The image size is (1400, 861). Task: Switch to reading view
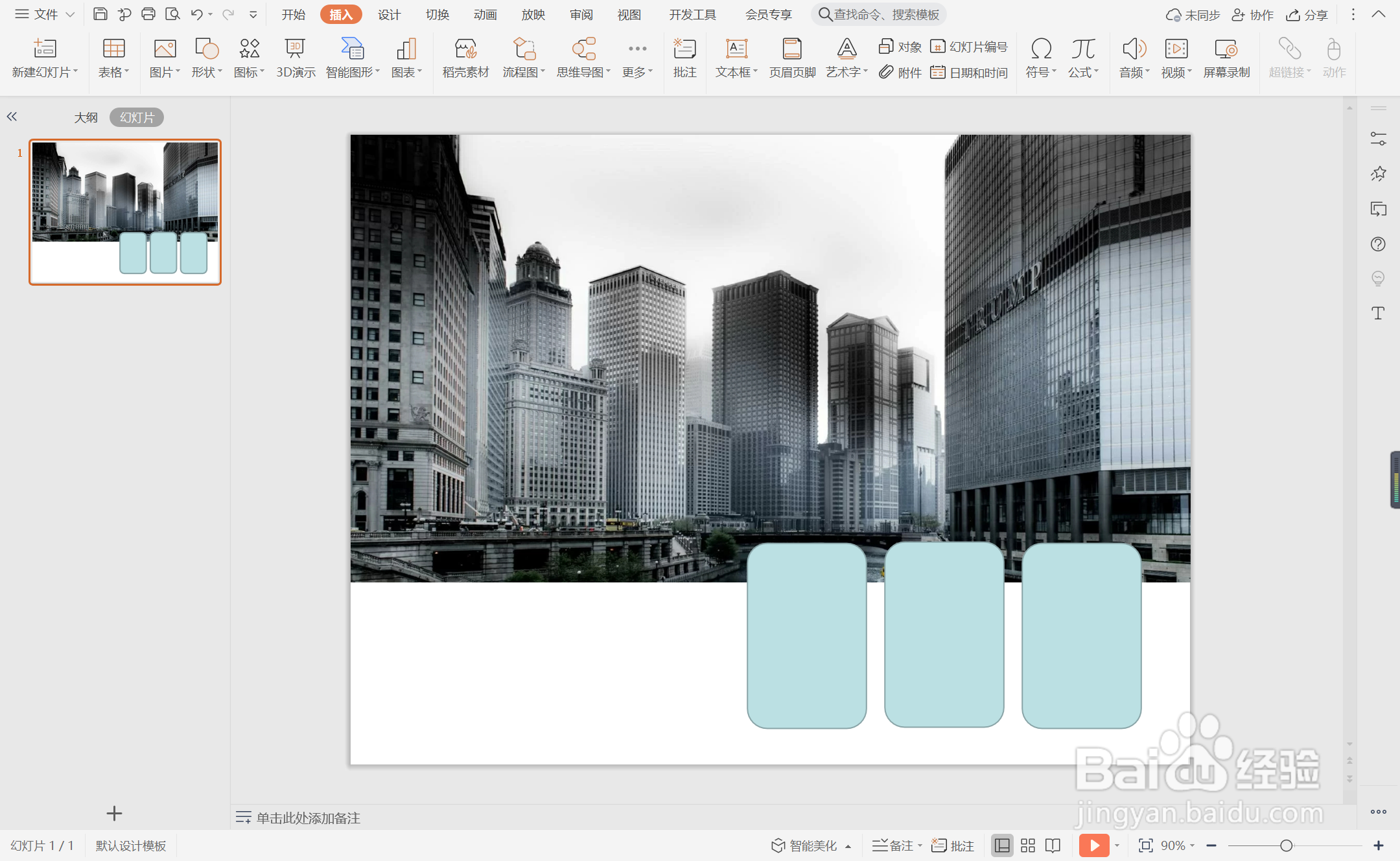[1053, 845]
